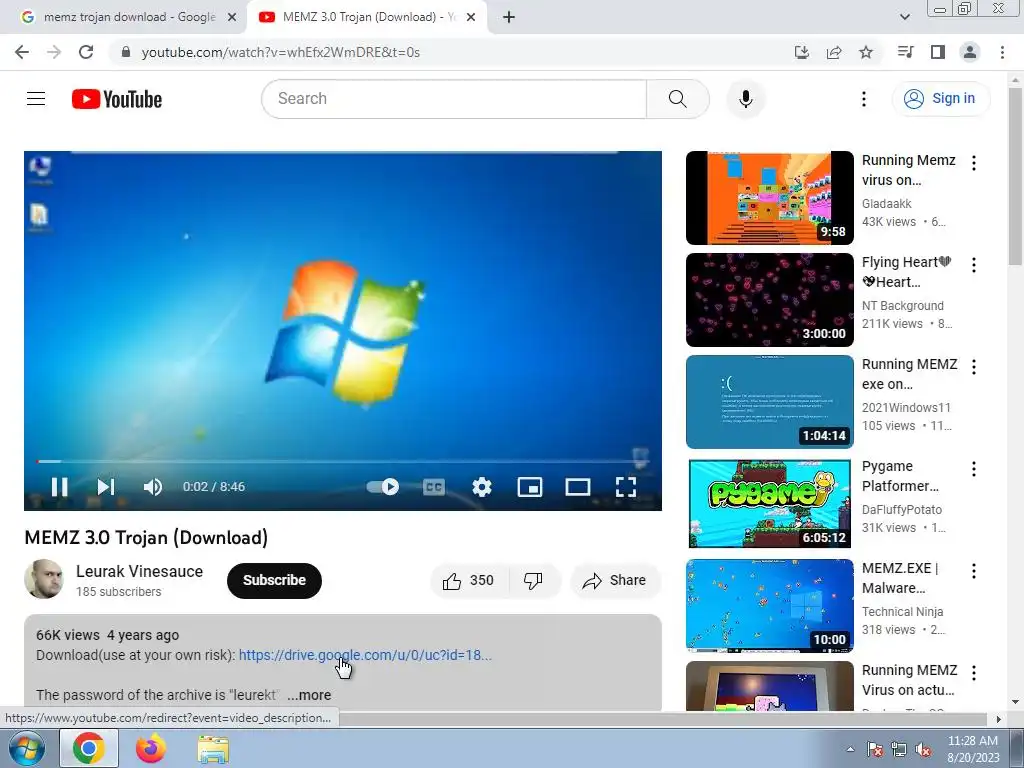Open Running Memz virus video thumbnail
The width and height of the screenshot is (1024, 768).
click(x=769, y=198)
